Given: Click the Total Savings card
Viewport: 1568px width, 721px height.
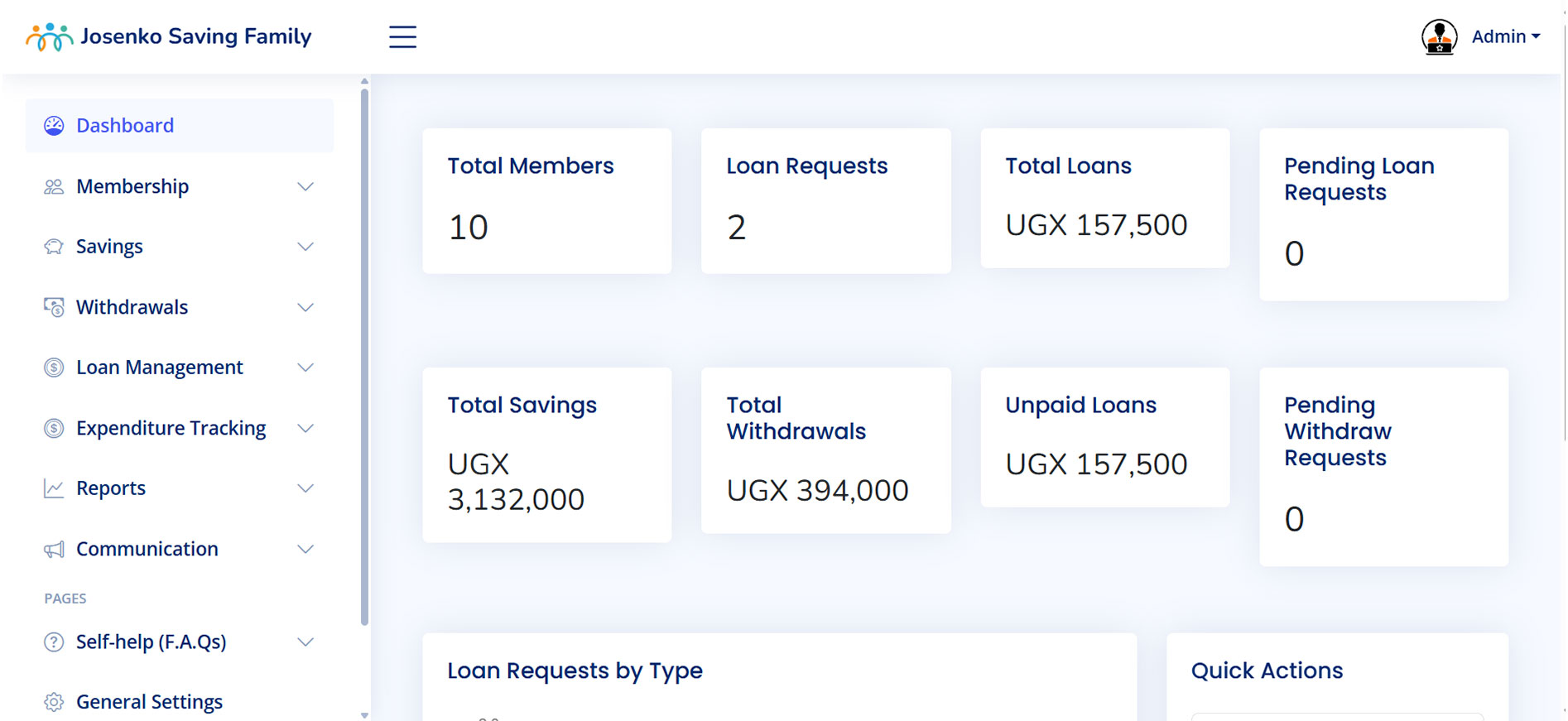Looking at the screenshot, I should [546, 454].
